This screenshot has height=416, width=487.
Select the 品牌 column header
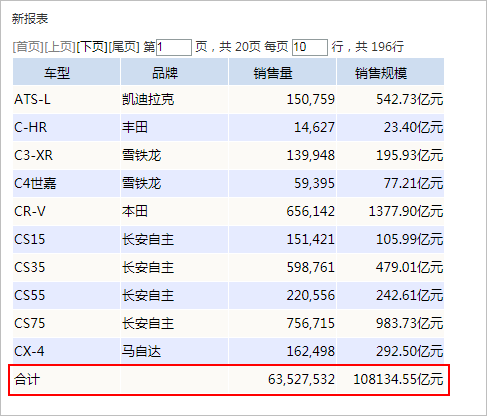[174, 72]
